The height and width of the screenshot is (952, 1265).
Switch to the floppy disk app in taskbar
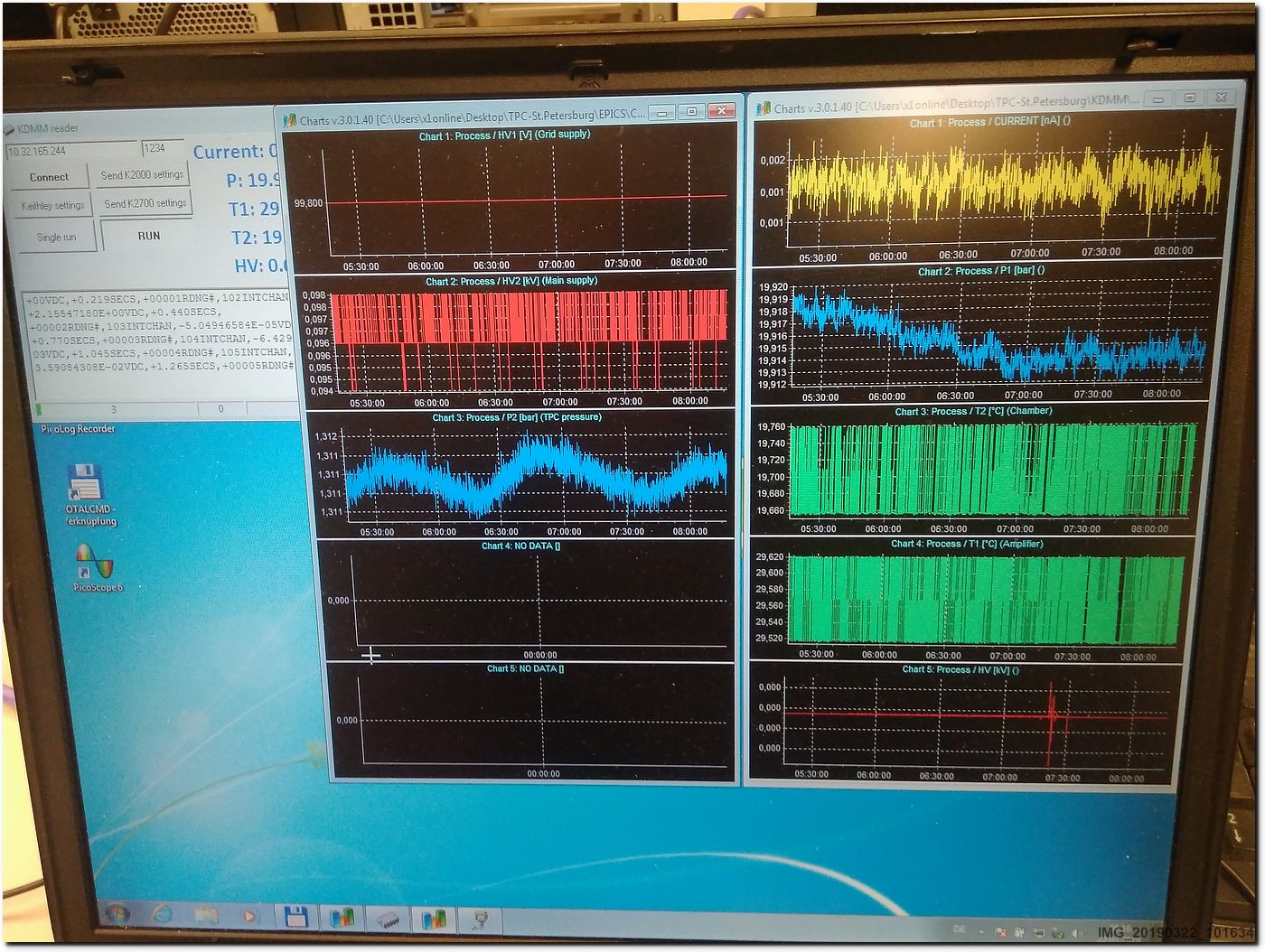pyautogui.click(x=295, y=918)
